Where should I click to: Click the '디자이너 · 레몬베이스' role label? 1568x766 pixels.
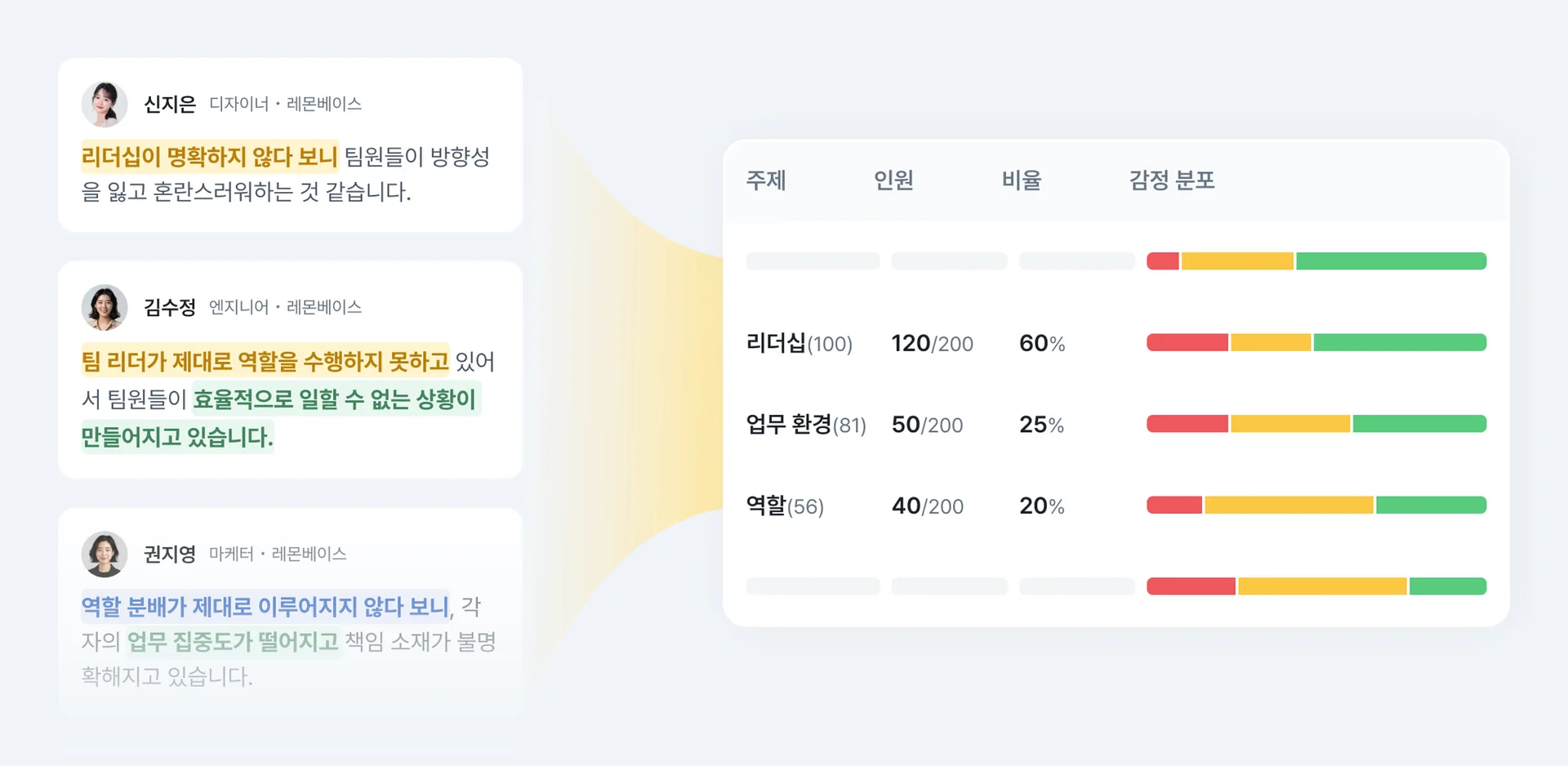285,105
